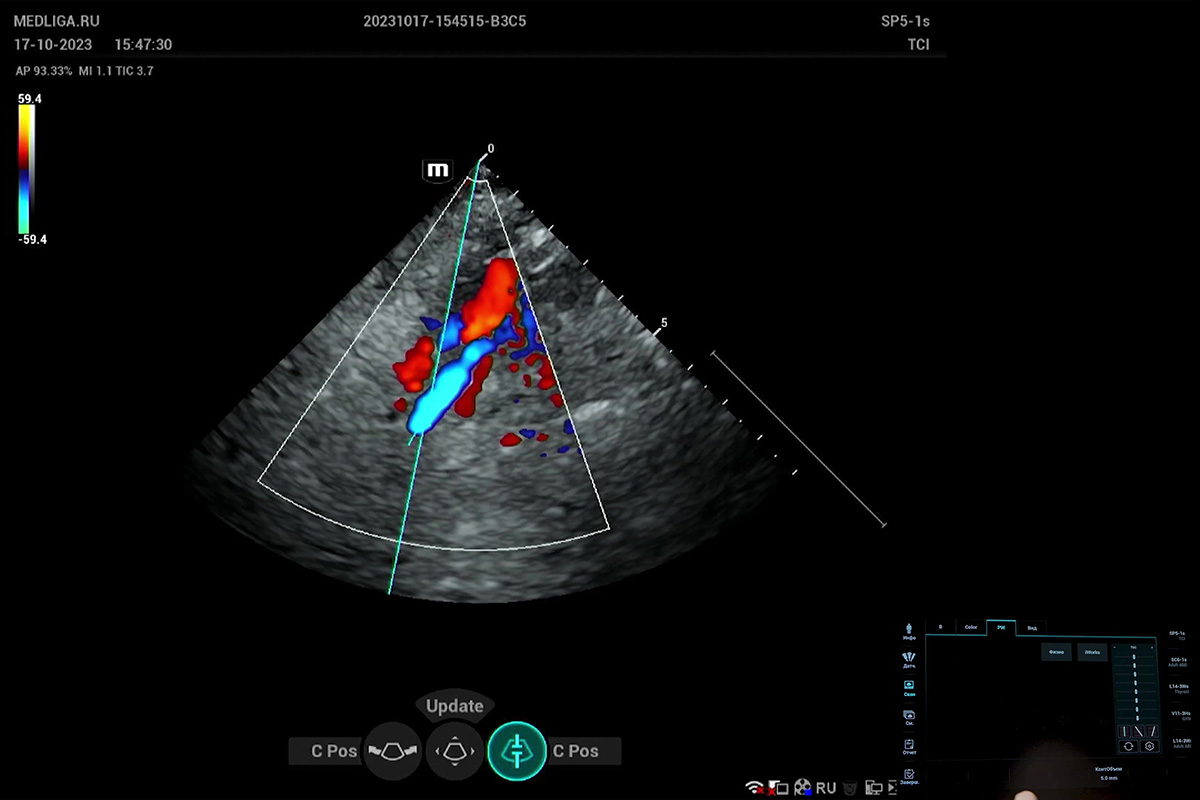Click the hexagon settings icon under TGC sliders

coord(1149,746)
